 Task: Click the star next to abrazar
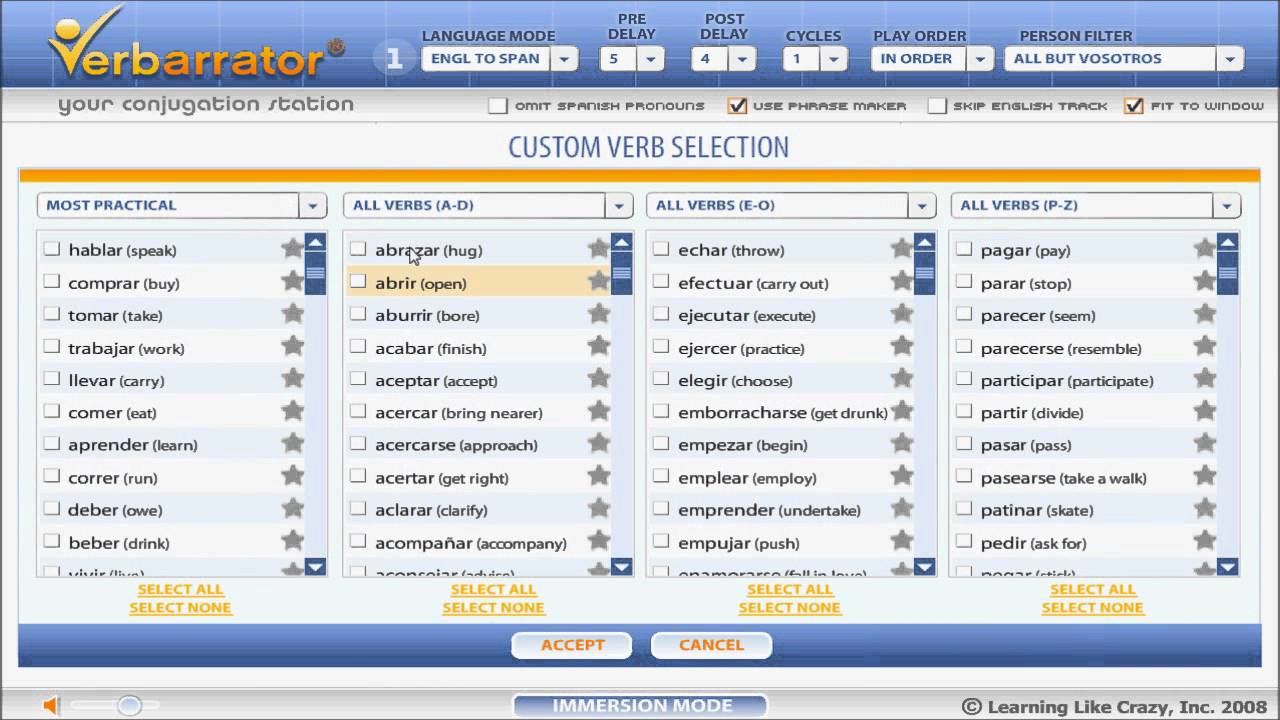point(598,249)
